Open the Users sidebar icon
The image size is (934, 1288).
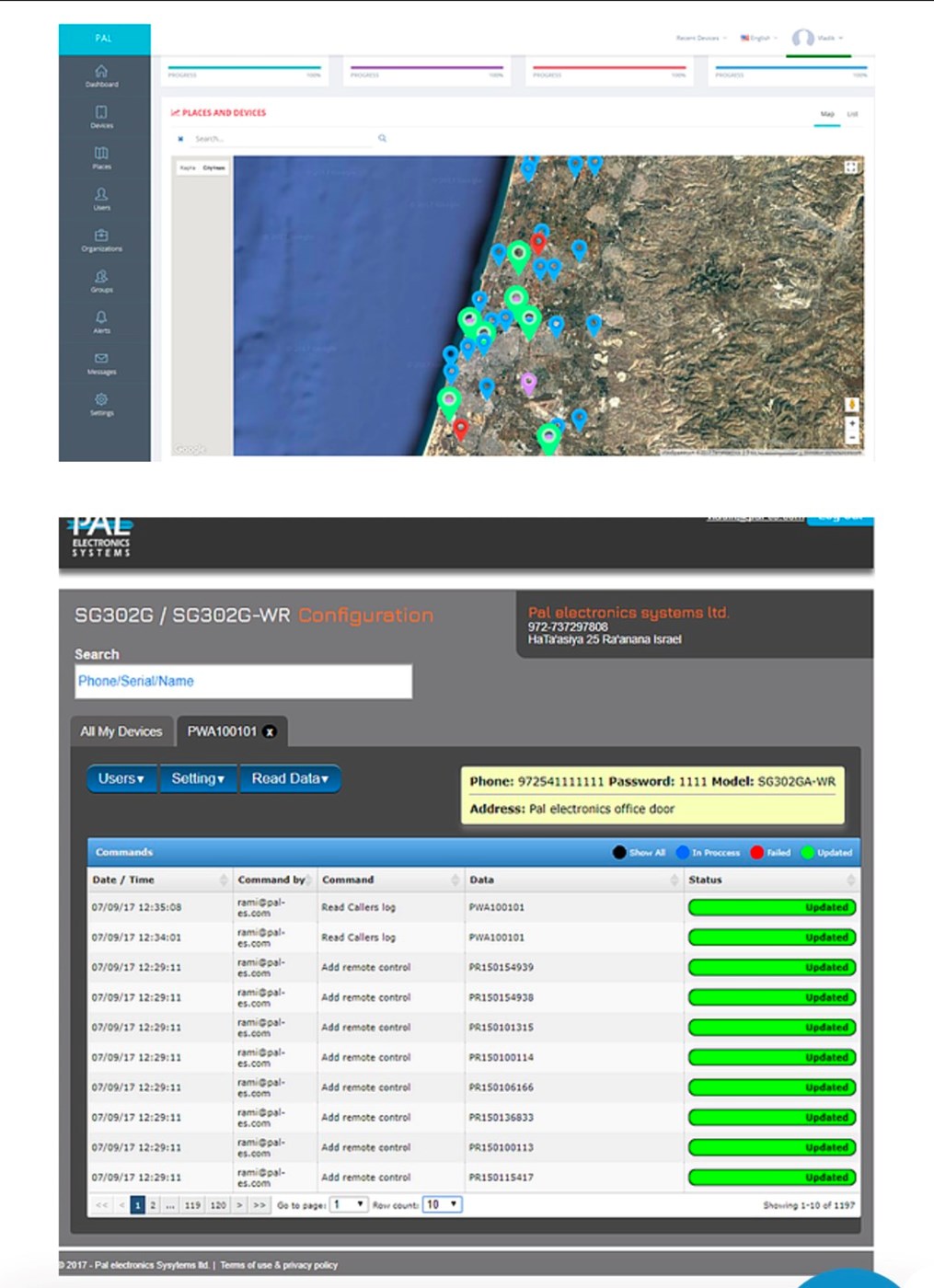[101, 194]
